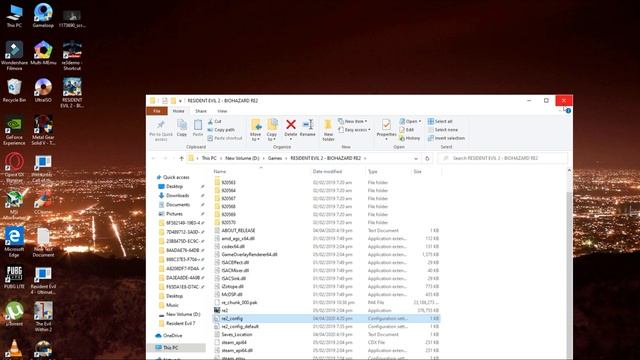Click New Volume (D:) in the breadcrumb
The image size is (640, 360).
point(242,158)
